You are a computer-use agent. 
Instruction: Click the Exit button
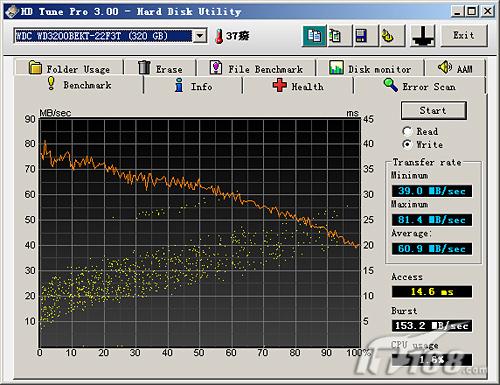464,36
